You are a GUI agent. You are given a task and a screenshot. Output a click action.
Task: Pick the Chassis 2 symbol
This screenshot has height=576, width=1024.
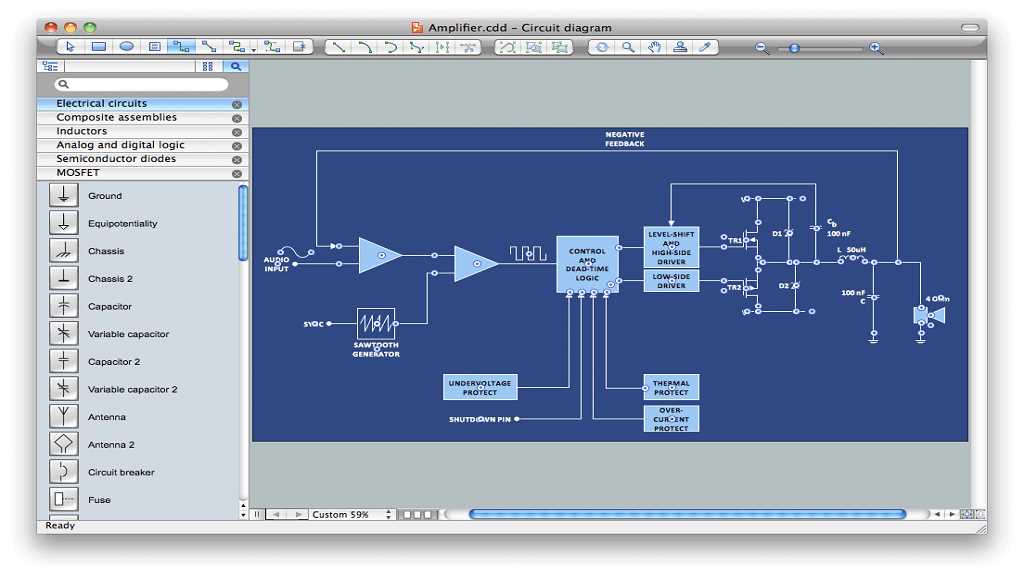(x=63, y=278)
